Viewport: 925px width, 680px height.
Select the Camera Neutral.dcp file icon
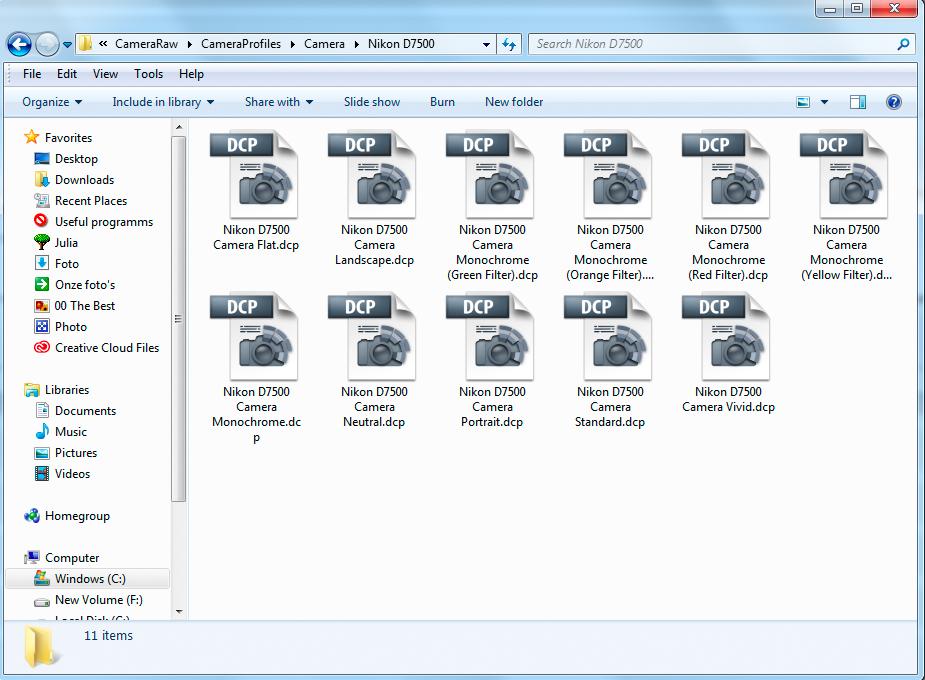pyautogui.click(x=372, y=337)
